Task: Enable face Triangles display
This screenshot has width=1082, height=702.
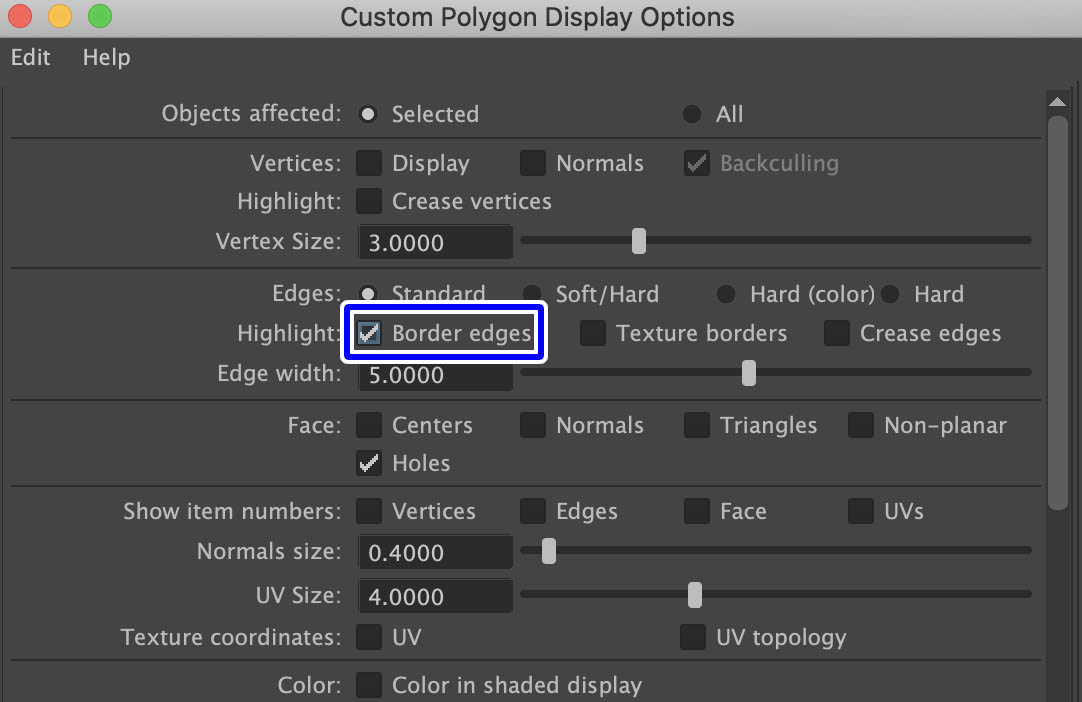Action: pyautogui.click(x=697, y=425)
